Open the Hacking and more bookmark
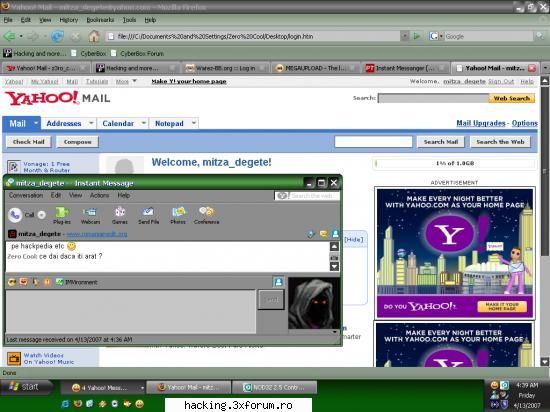The width and height of the screenshot is (550, 412). (x=34, y=53)
